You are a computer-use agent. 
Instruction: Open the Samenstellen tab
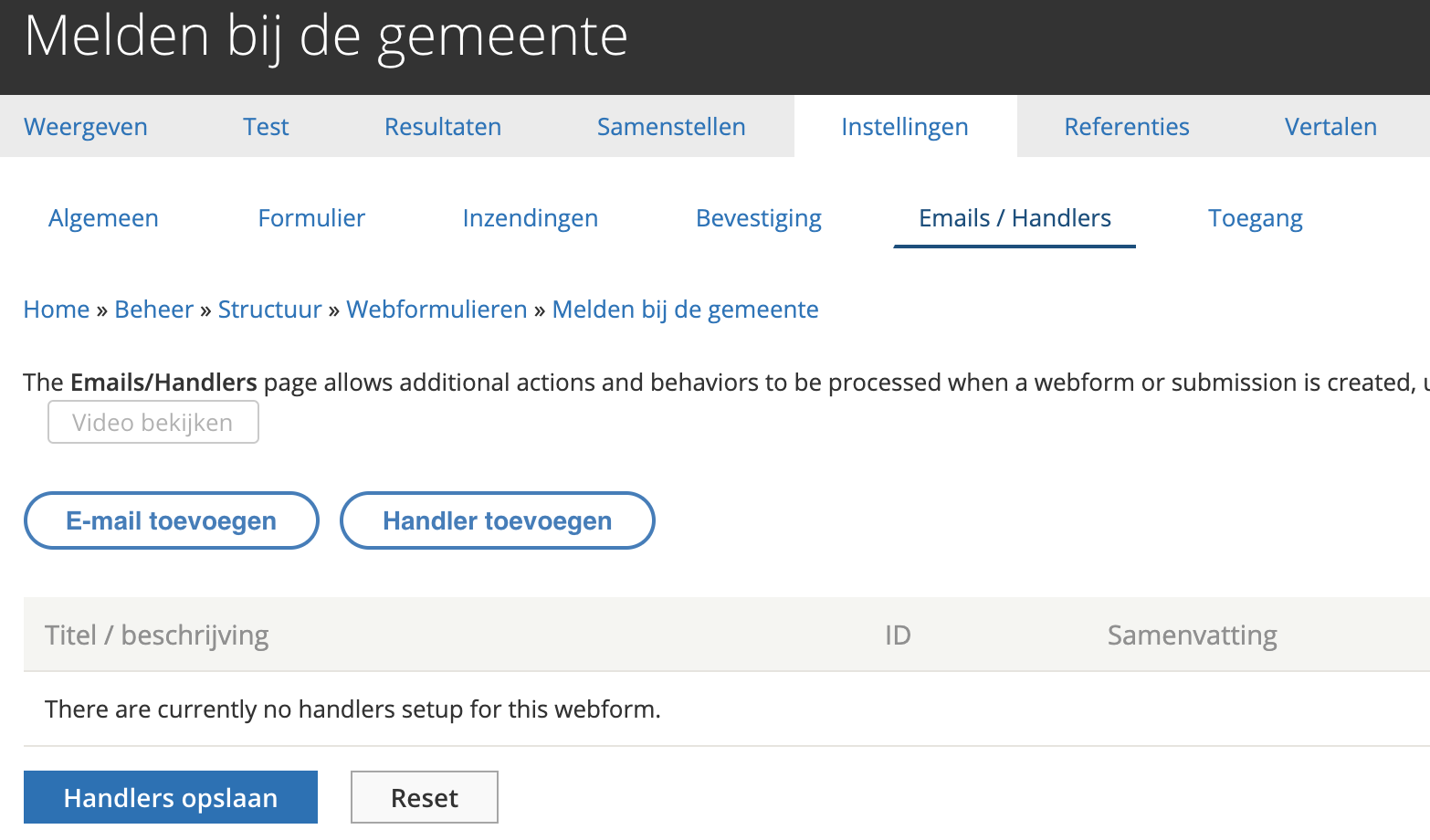click(671, 127)
